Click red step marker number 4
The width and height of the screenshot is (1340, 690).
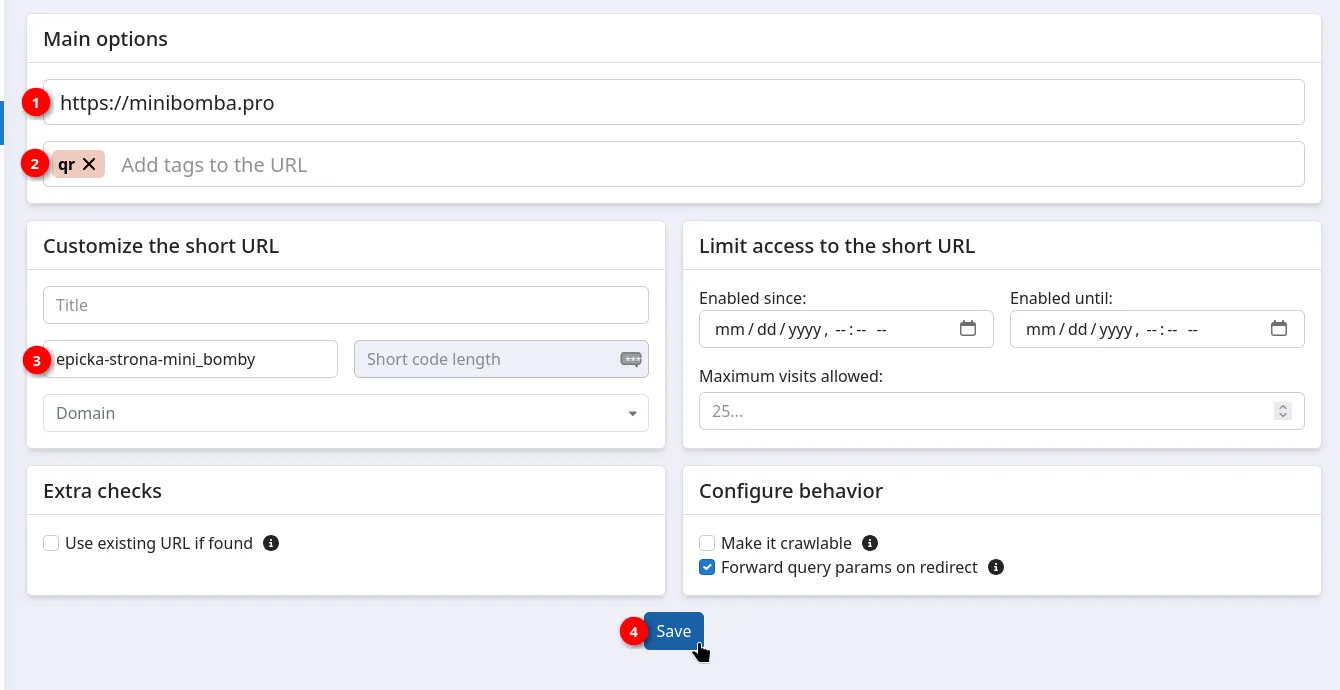(x=632, y=632)
